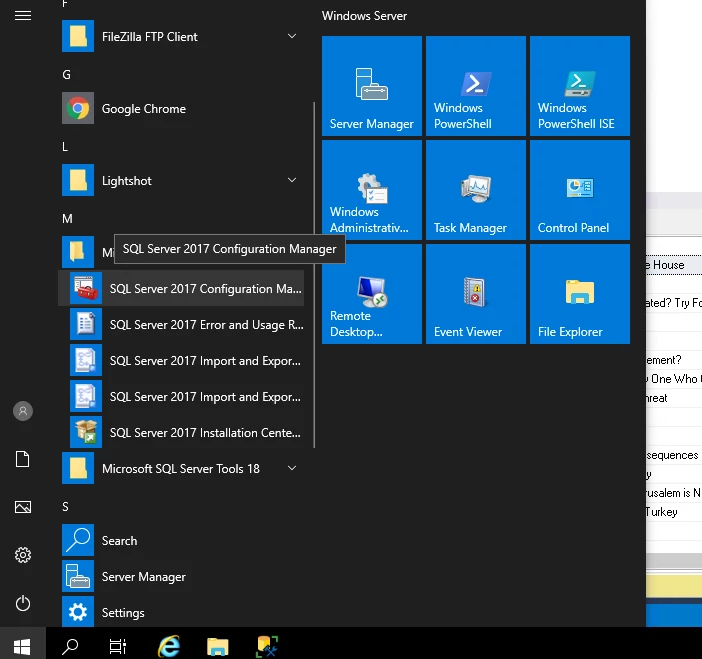This screenshot has height=659, width=702.
Task: Click the Windows Server tile group title
Action: click(364, 16)
